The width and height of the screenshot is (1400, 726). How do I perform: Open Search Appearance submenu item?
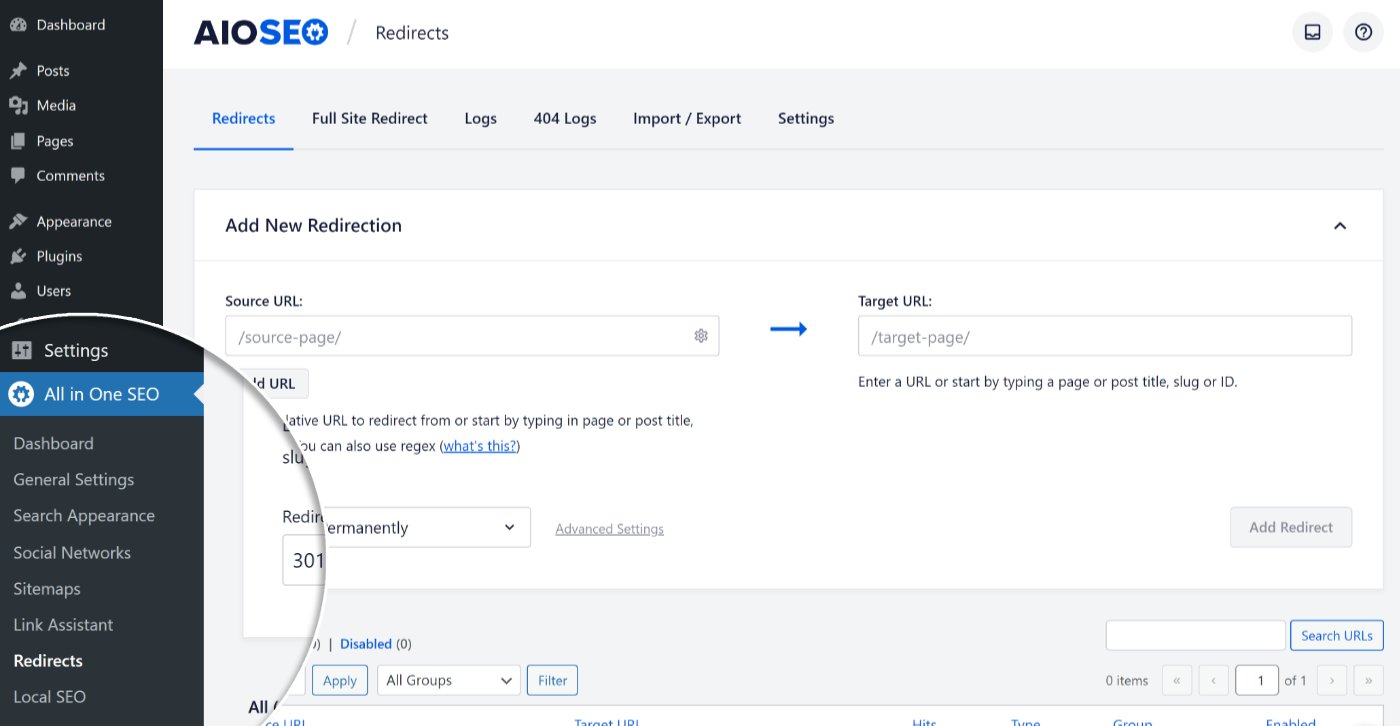click(x=84, y=516)
